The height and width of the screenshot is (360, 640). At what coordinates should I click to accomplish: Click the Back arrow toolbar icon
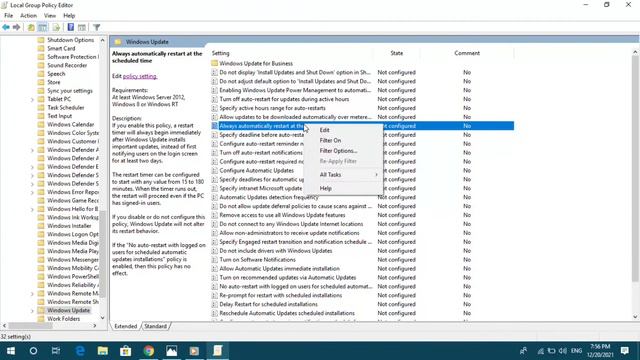pyautogui.click(x=6, y=27)
